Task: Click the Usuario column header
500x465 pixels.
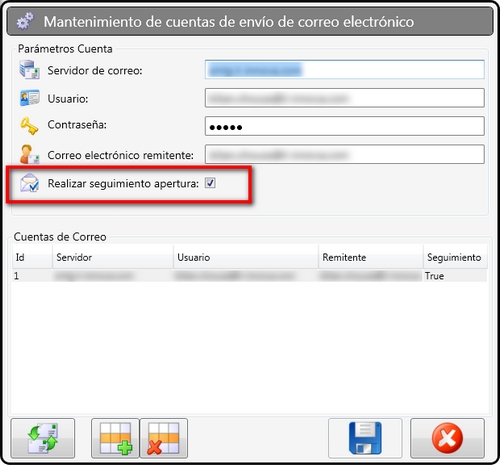Action: 246,257
